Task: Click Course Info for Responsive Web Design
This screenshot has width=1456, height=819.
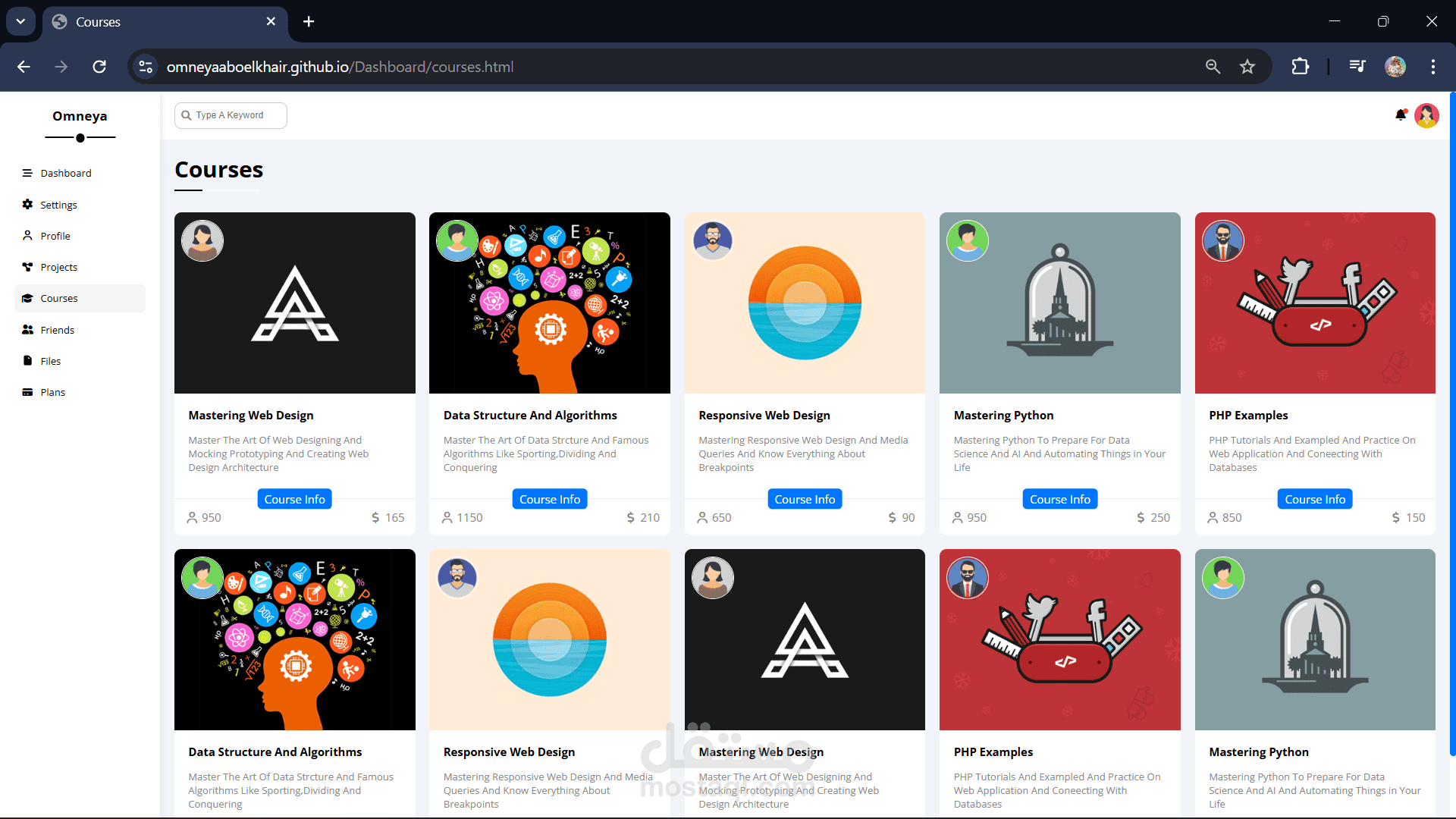Action: pyautogui.click(x=804, y=499)
